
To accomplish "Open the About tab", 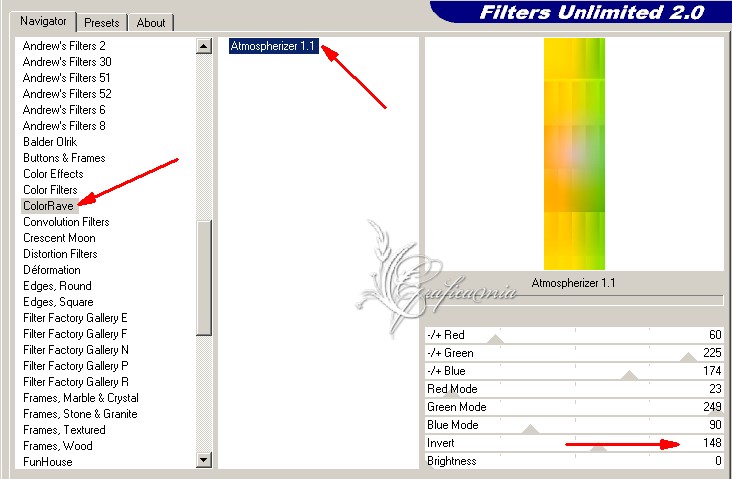I will tap(150, 22).
